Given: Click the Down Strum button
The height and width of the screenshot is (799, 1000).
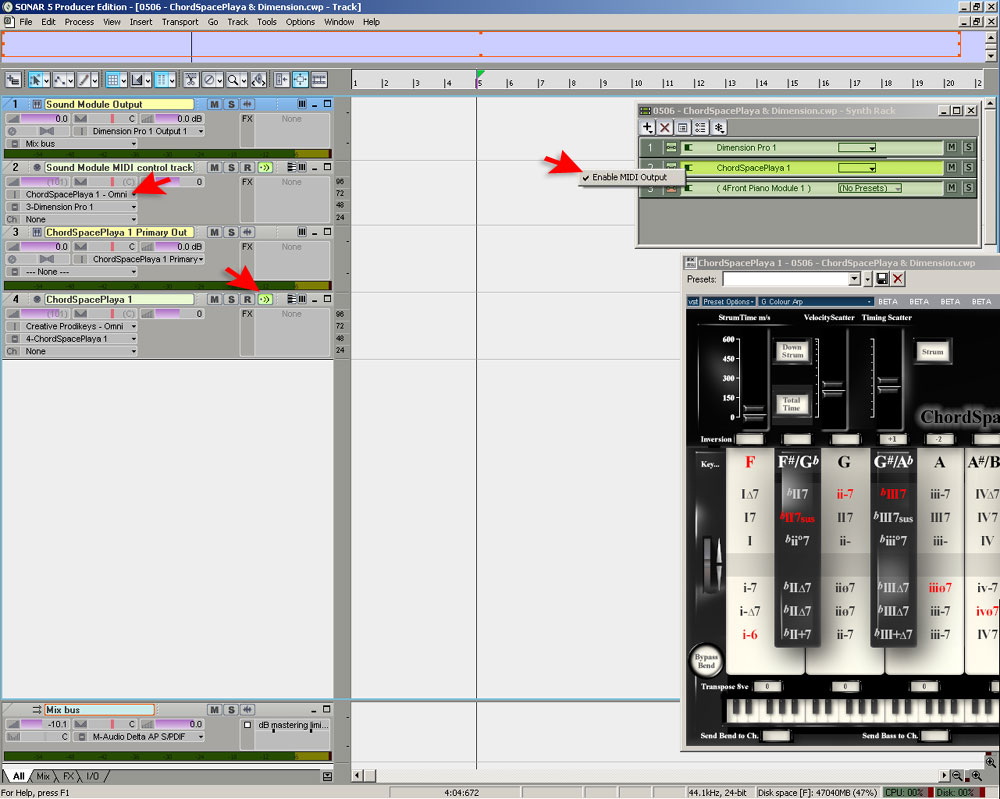Looking at the screenshot, I should pos(792,351).
